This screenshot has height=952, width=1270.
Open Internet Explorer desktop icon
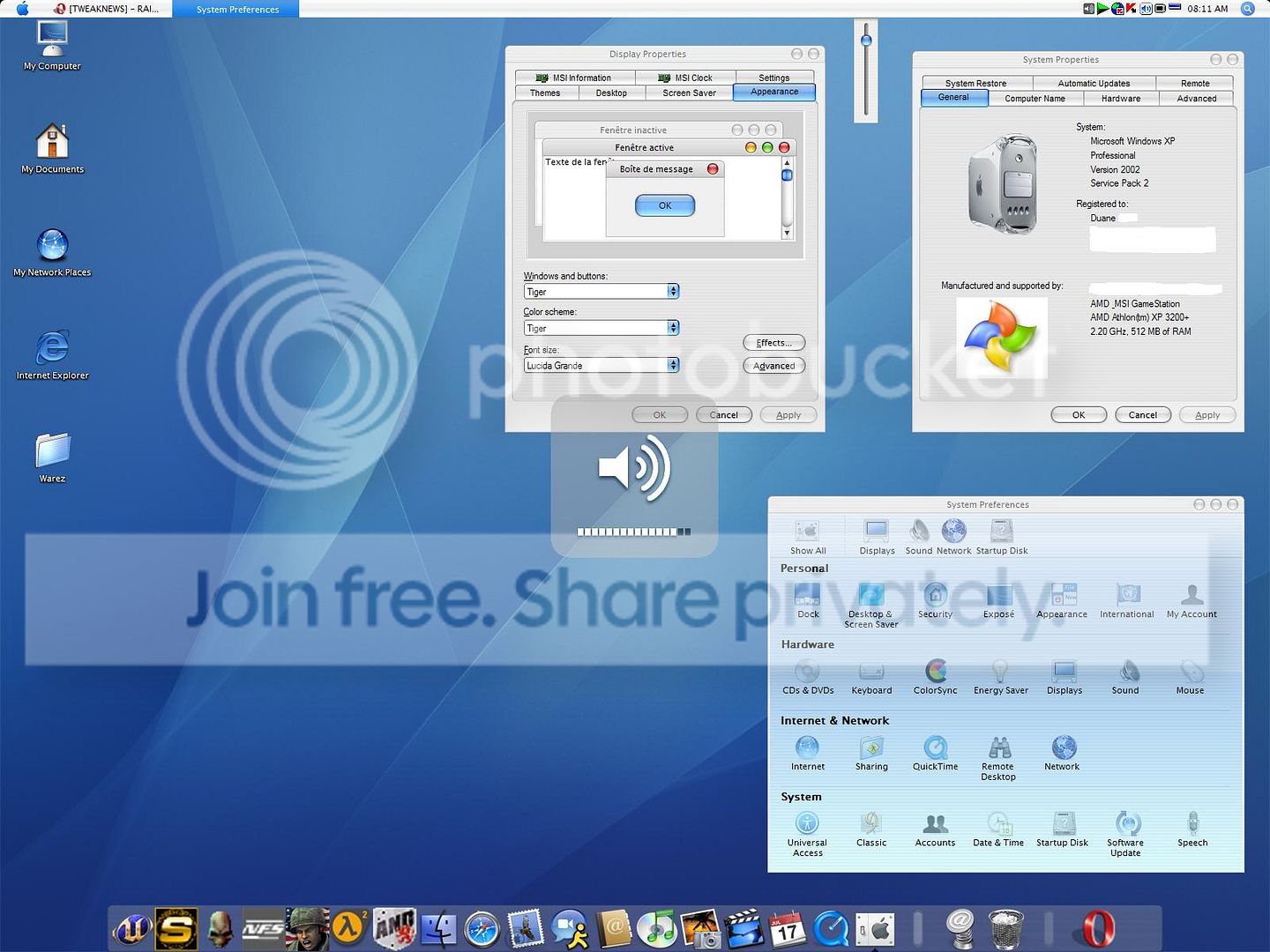point(52,354)
